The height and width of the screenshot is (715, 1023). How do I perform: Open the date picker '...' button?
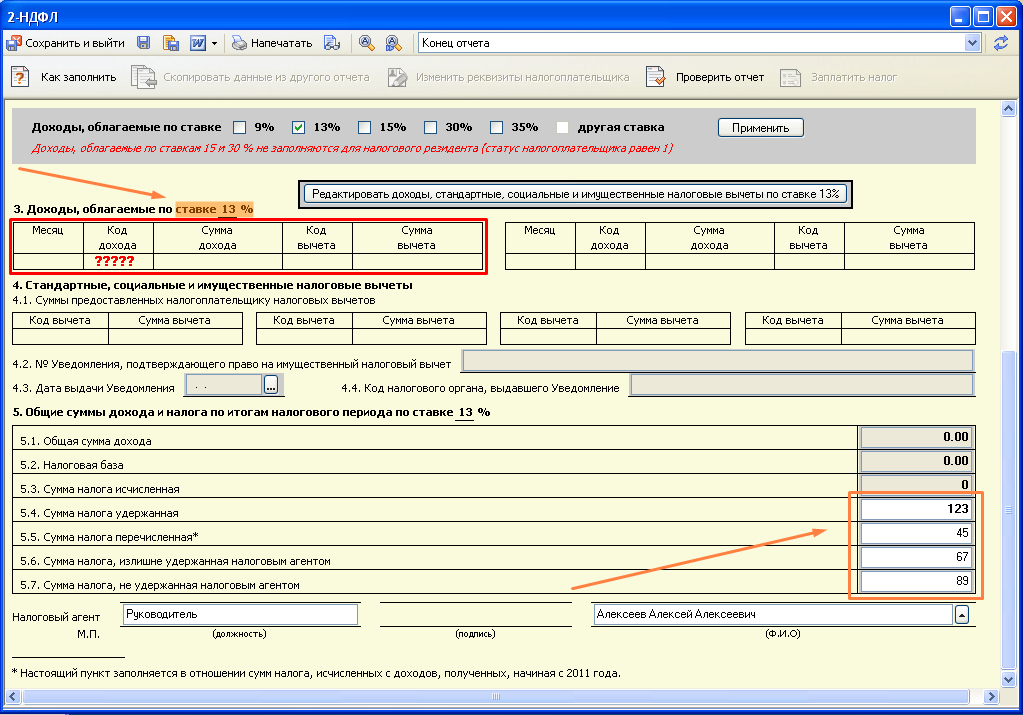click(271, 386)
